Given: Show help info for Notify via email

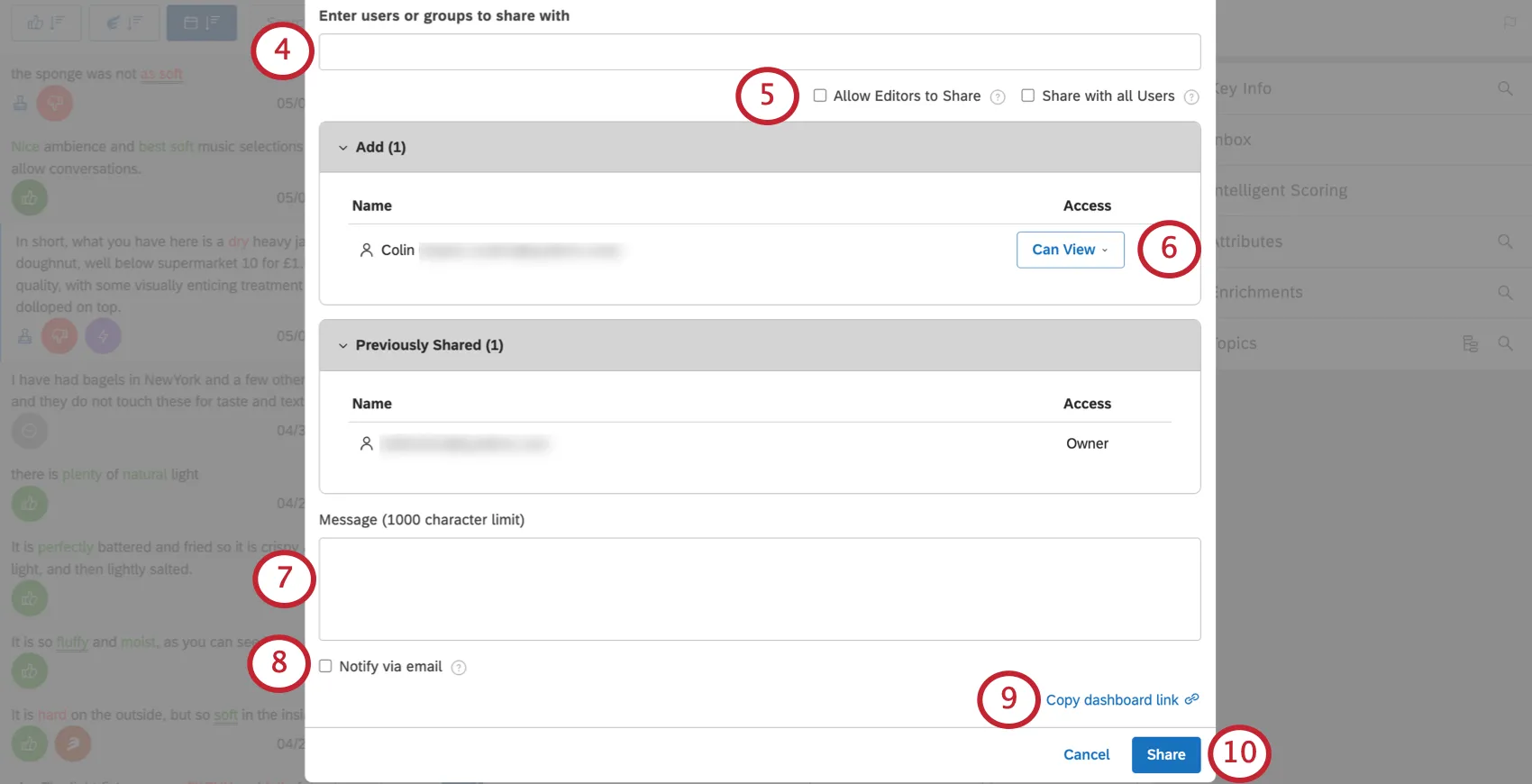Looking at the screenshot, I should pyautogui.click(x=459, y=668).
